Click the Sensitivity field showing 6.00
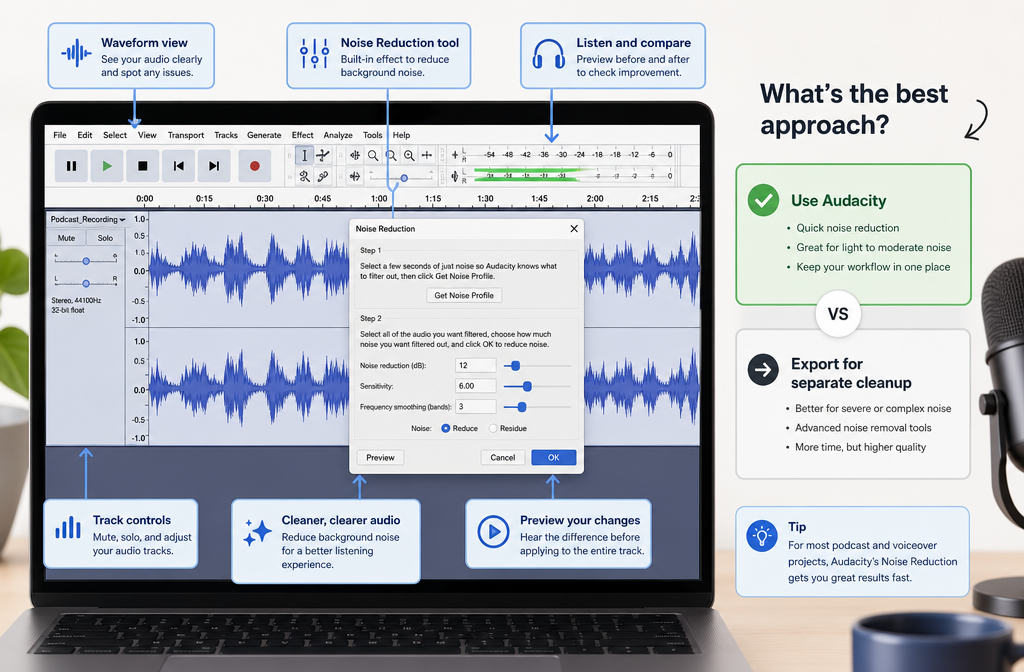Viewport: 1024px width, 672px height. (475, 386)
